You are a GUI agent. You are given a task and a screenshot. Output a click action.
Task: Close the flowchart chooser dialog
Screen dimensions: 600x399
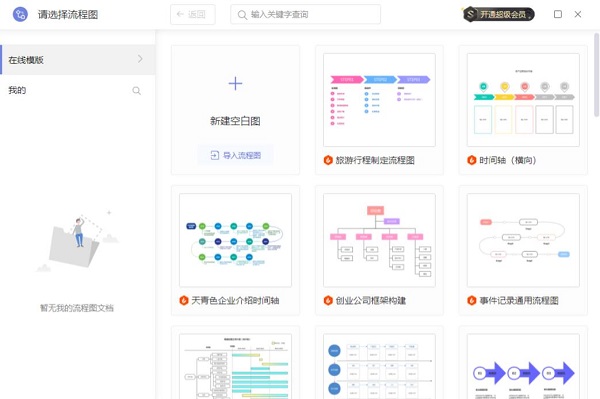coord(578,14)
